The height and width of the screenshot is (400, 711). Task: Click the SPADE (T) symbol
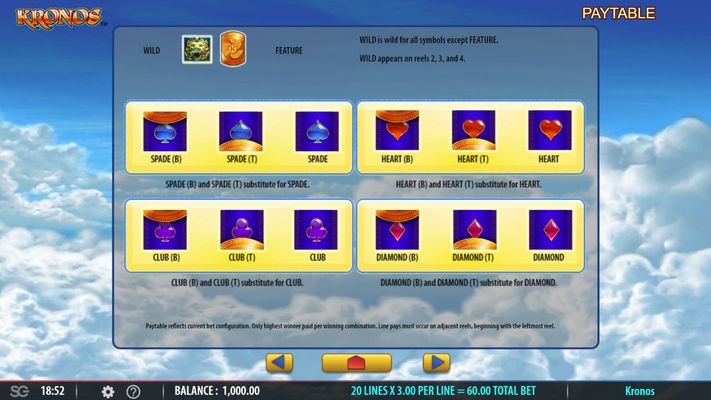(241, 132)
